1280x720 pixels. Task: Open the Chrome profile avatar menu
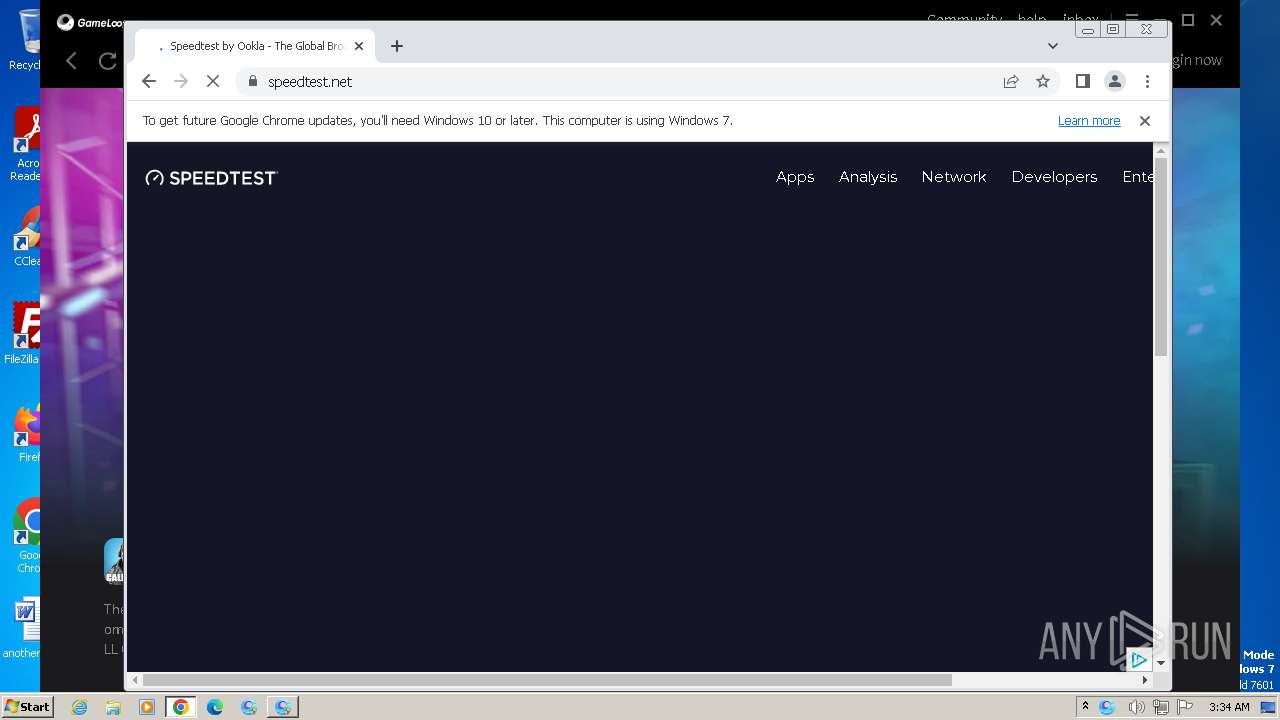coord(1115,81)
